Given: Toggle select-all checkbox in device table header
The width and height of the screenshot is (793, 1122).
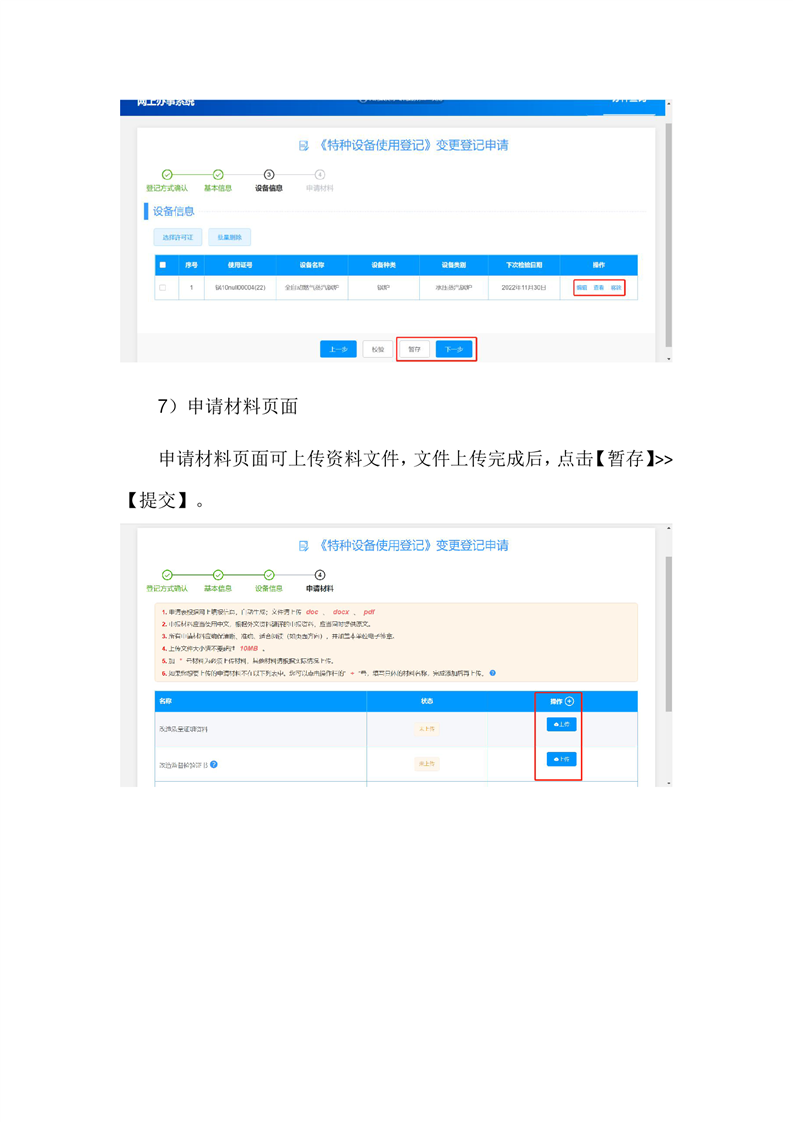Looking at the screenshot, I should [x=163, y=265].
